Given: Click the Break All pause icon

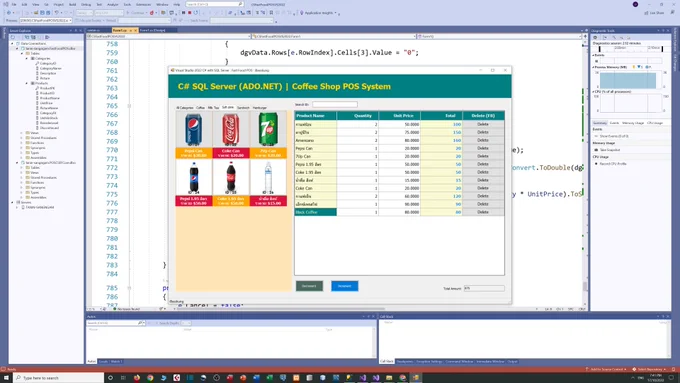Looking at the screenshot, I should (183, 13).
